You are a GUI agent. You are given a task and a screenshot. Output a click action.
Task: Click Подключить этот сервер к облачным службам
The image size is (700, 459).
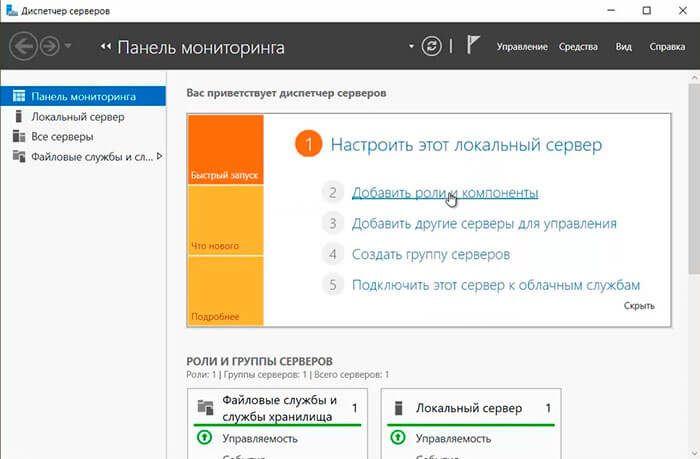pyautogui.click(x=496, y=285)
